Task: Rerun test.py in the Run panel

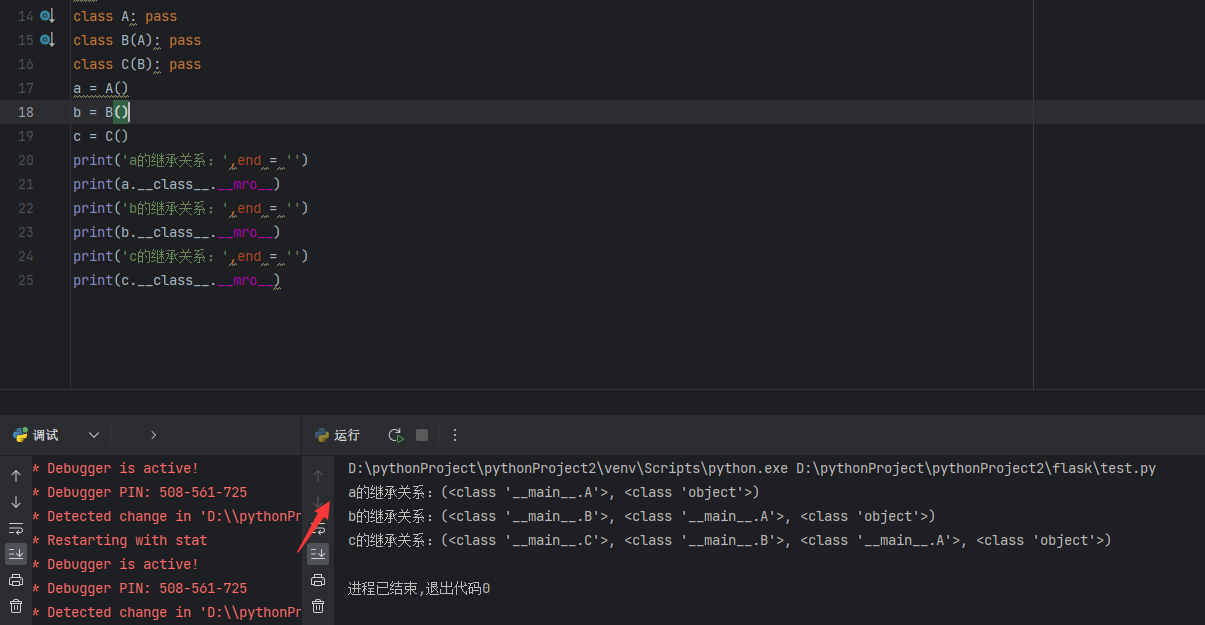Action: coord(396,435)
